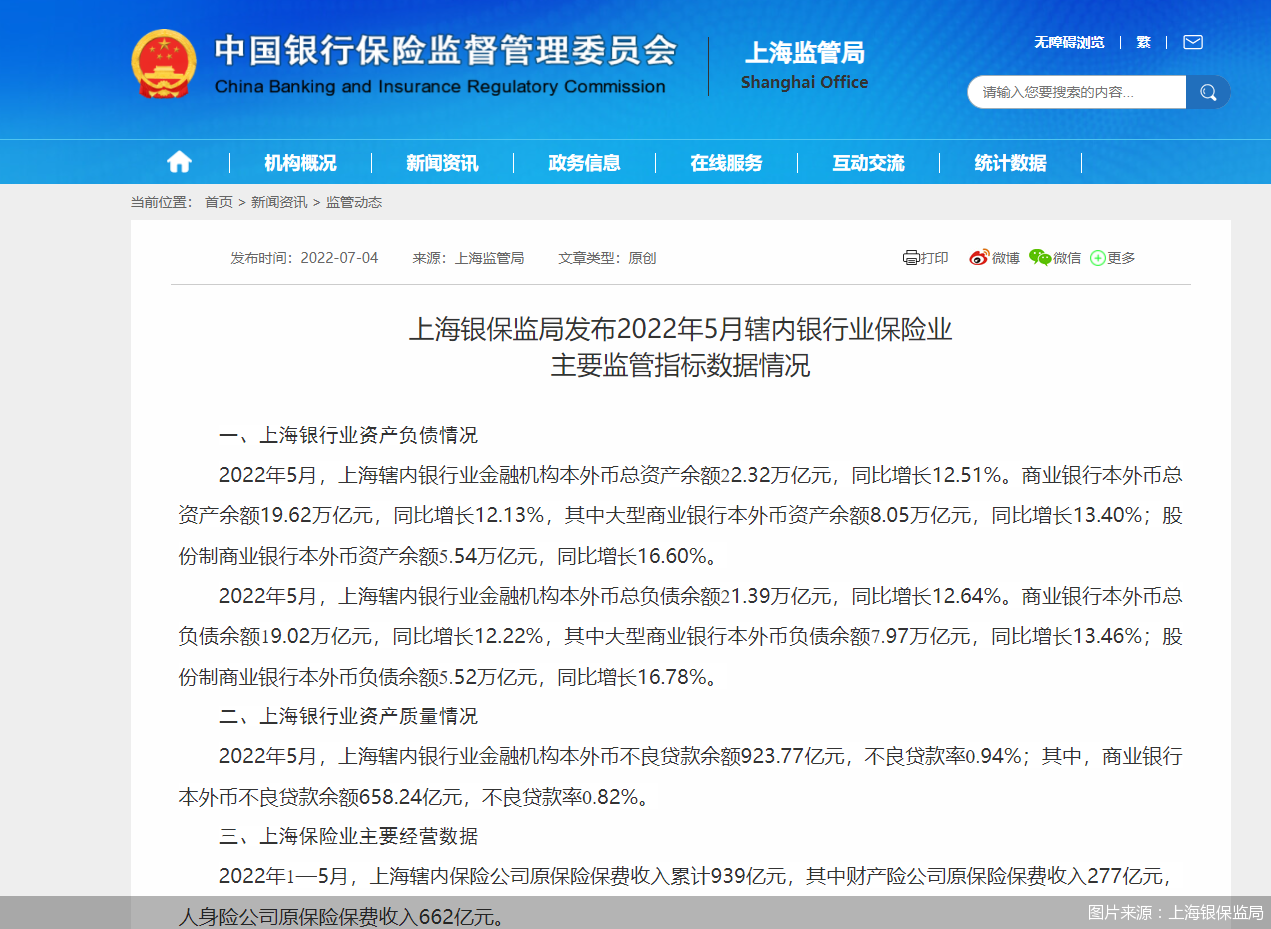Share the article via 微信
The width and height of the screenshot is (1271, 929).
click(x=1055, y=257)
